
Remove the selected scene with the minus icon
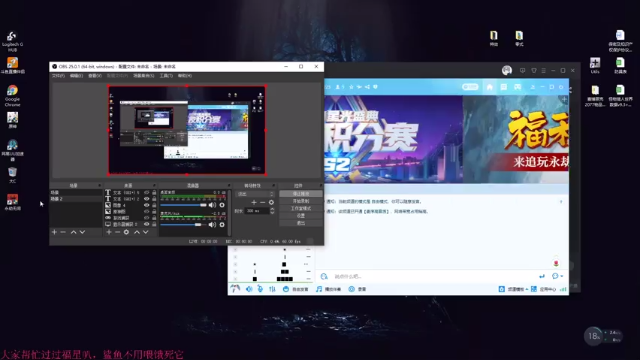tap(63, 232)
